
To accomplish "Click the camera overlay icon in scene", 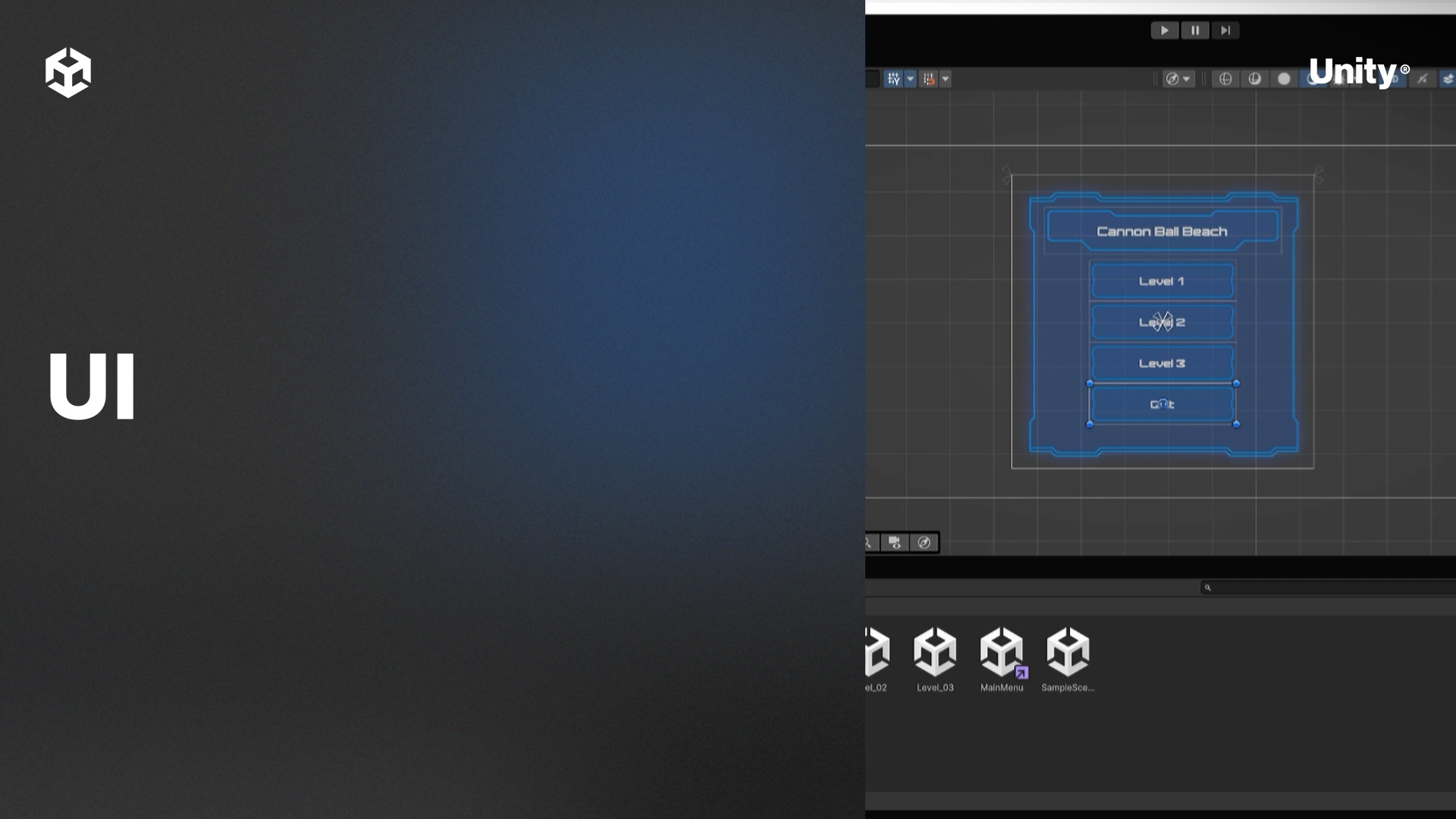I will point(895,542).
